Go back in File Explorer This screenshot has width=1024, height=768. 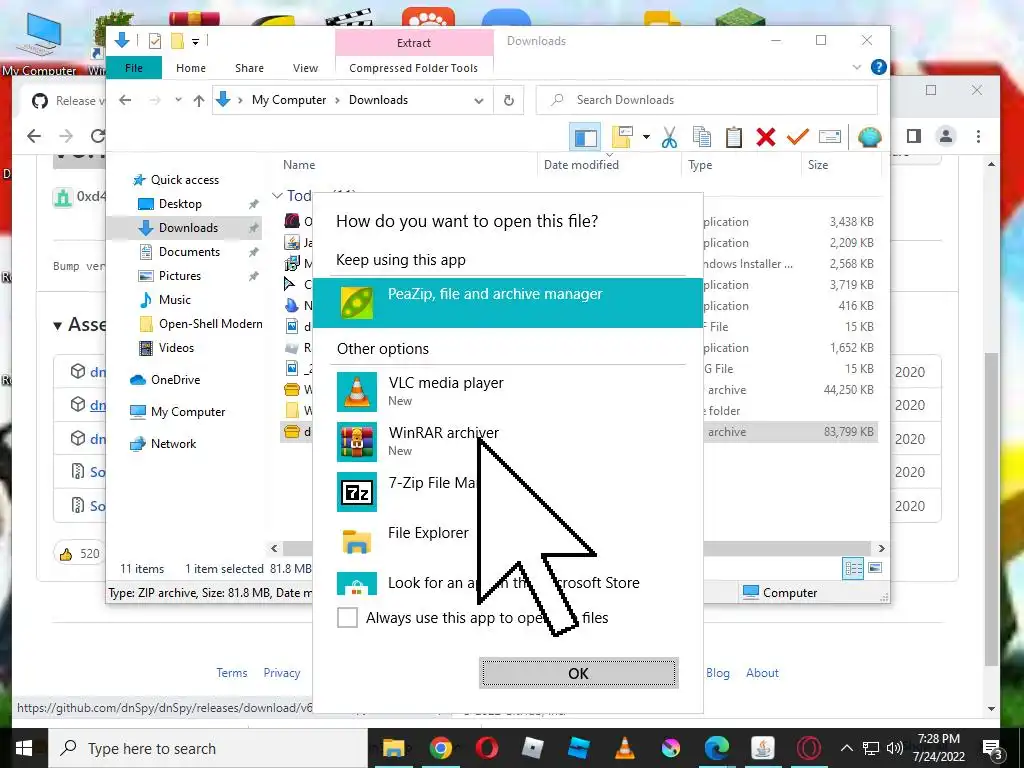pyautogui.click(x=125, y=100)
